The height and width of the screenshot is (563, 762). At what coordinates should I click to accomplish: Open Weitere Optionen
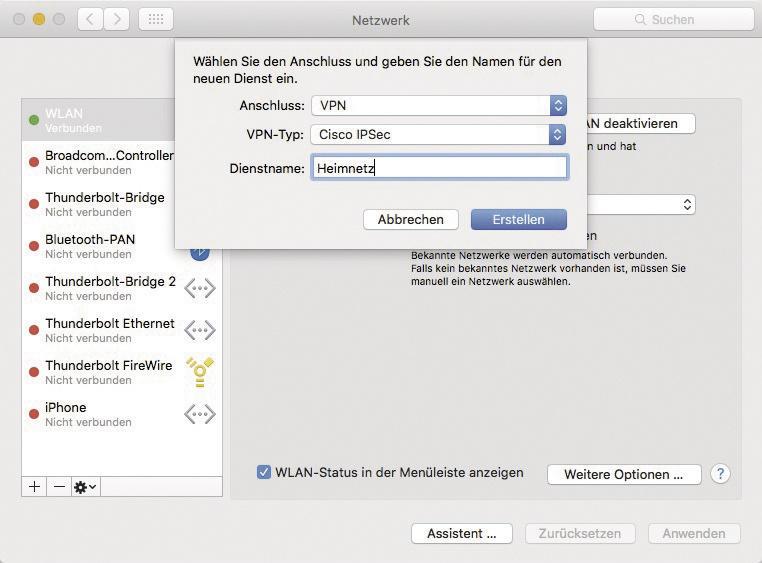[624, 475]
